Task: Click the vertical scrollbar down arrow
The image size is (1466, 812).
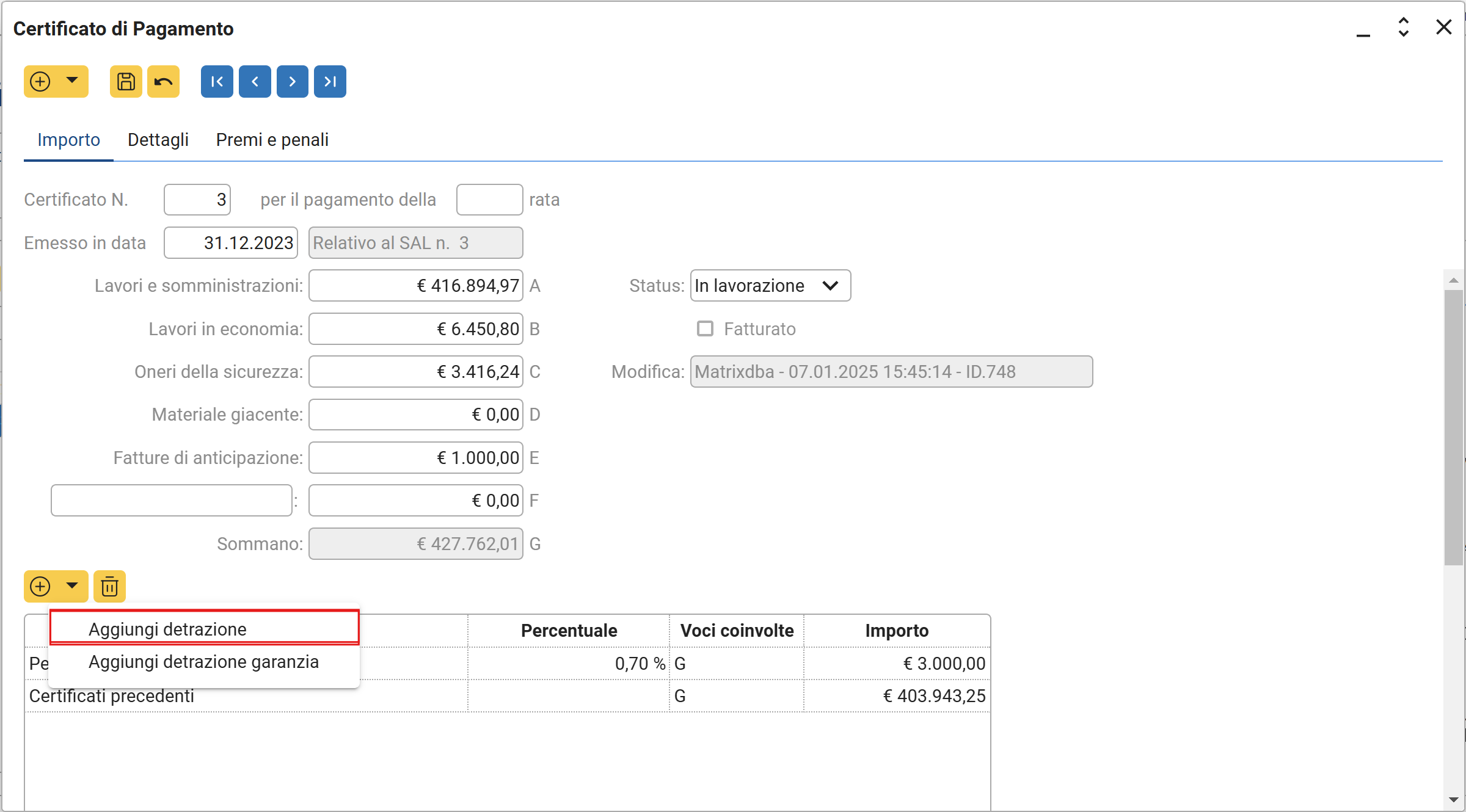Action: pyautogui.click(x=1454, y=799)
